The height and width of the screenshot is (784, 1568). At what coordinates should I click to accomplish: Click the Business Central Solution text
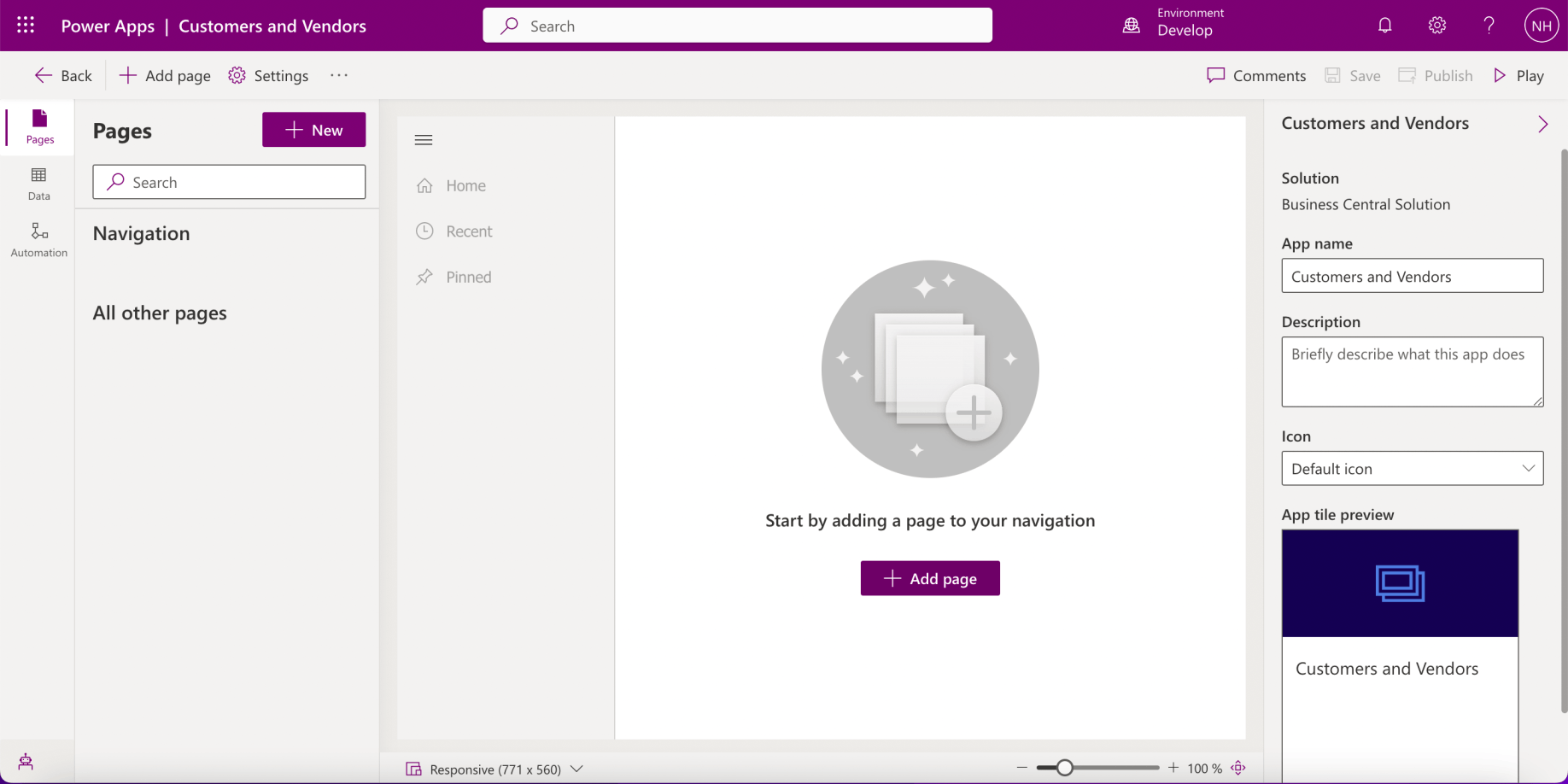click(1366, 204)
